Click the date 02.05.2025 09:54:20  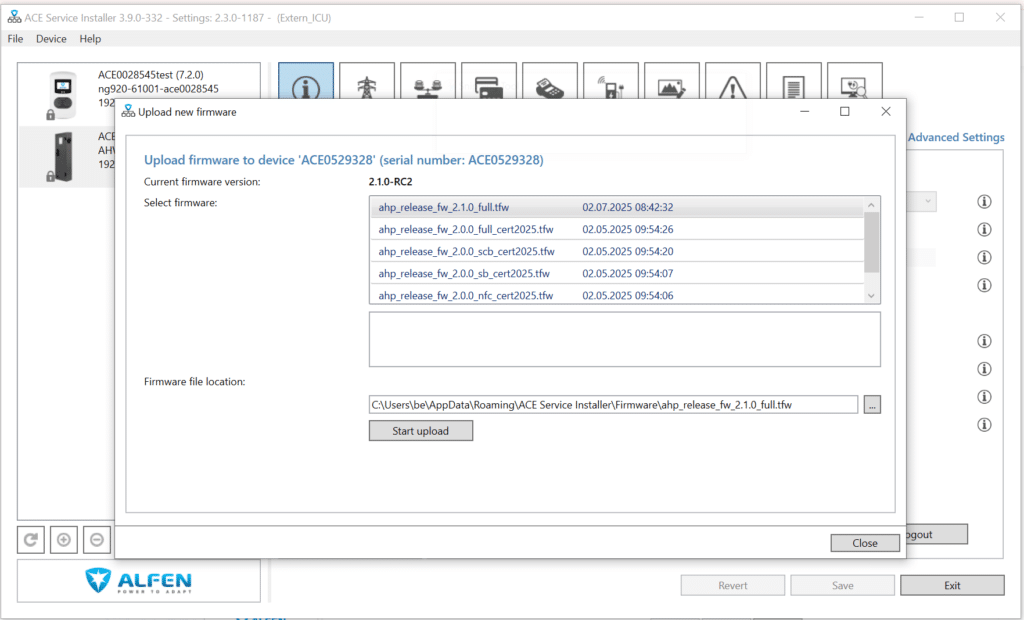(x=628, y=252)
